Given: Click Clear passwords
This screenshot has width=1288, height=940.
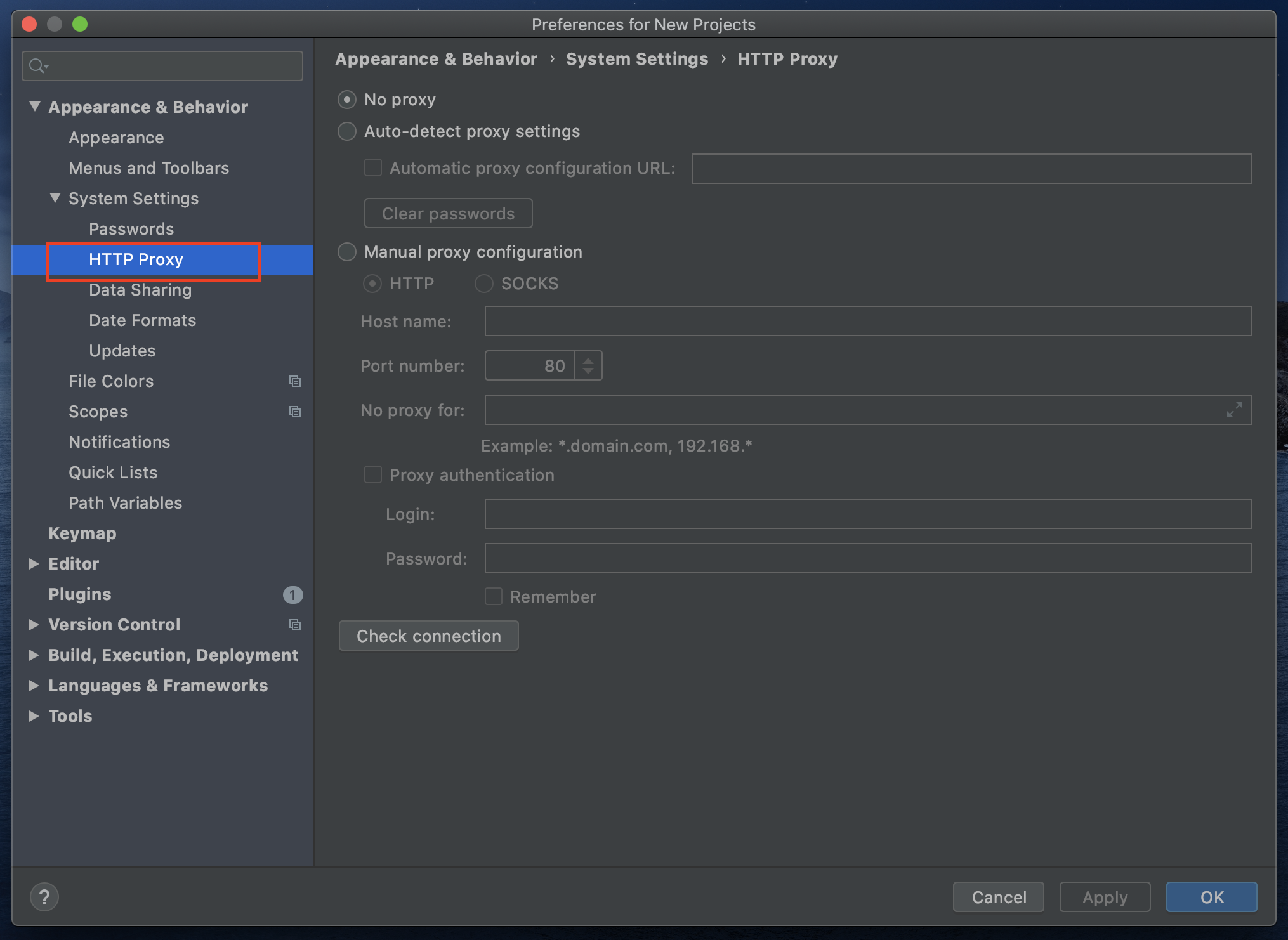Looking at the screenshot, I should (x=448, y=213).
